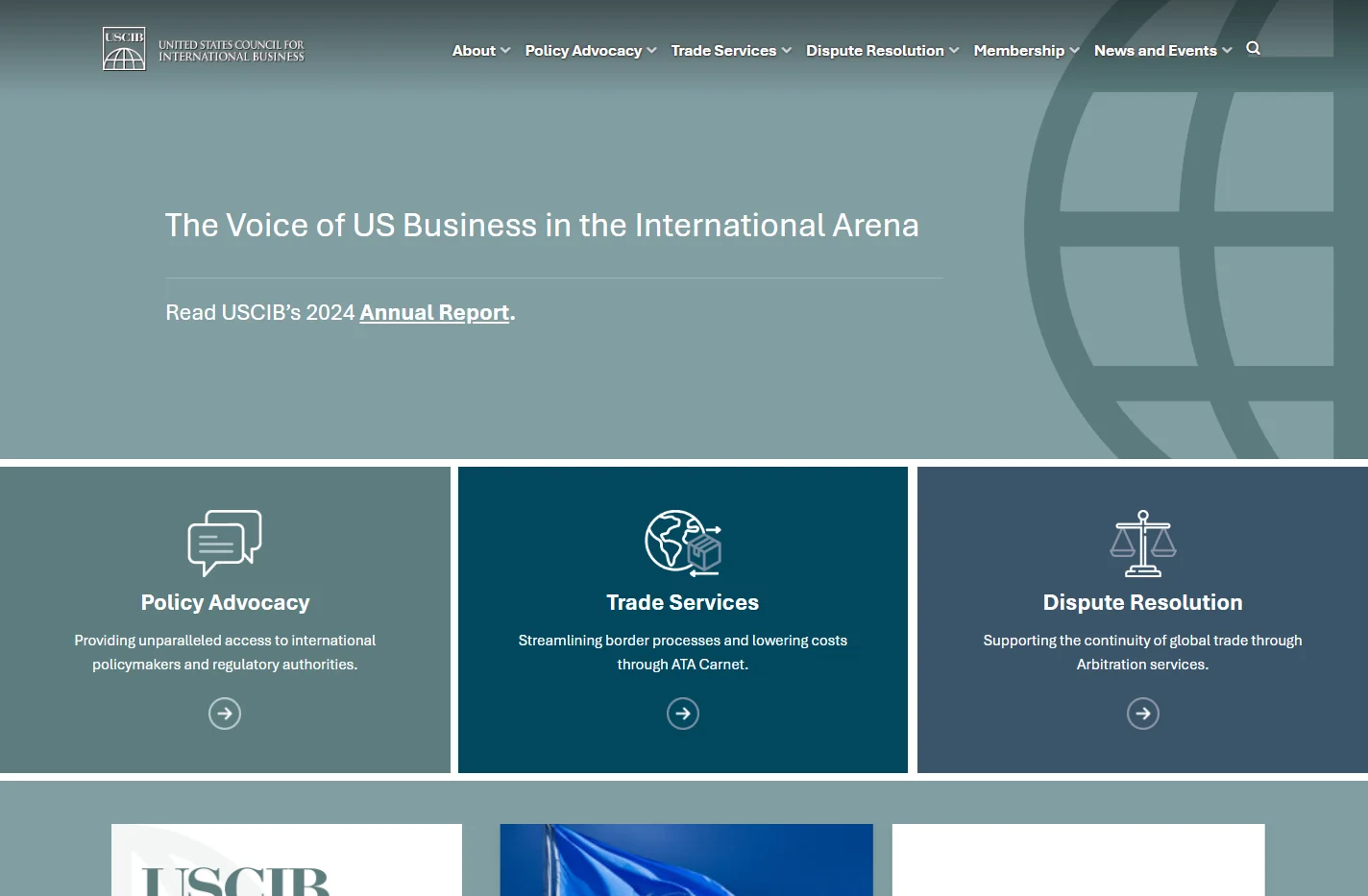Click the headline 'The Voice of US Business in the International Arena'

[542, 225]
